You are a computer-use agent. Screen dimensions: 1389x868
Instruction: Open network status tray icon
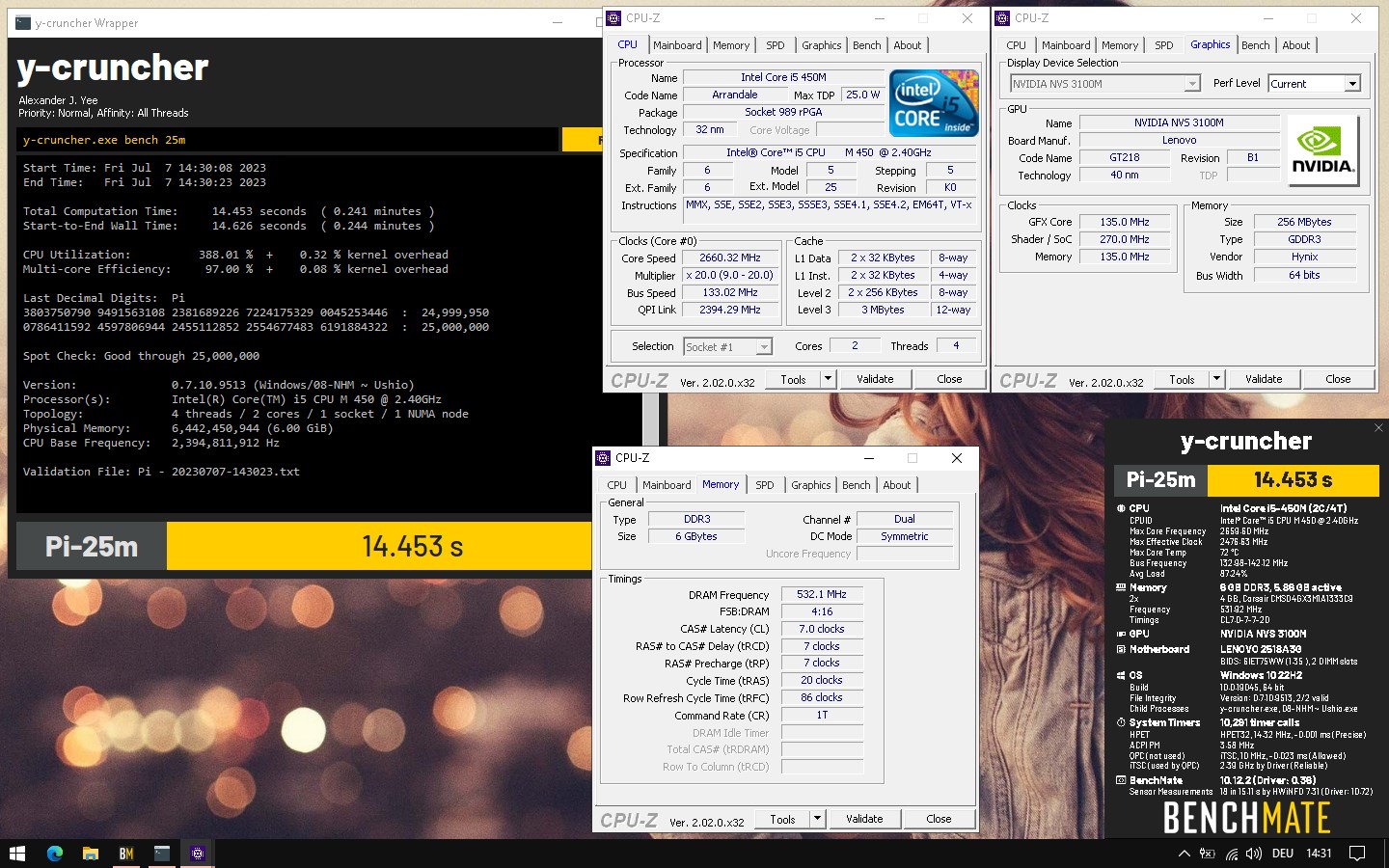[x=1232, y=854]
